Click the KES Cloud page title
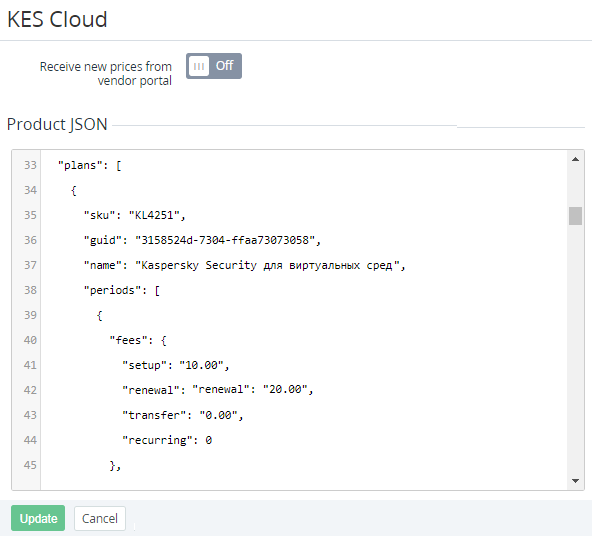This screenshot has height=540, width=592. point(57,19)
